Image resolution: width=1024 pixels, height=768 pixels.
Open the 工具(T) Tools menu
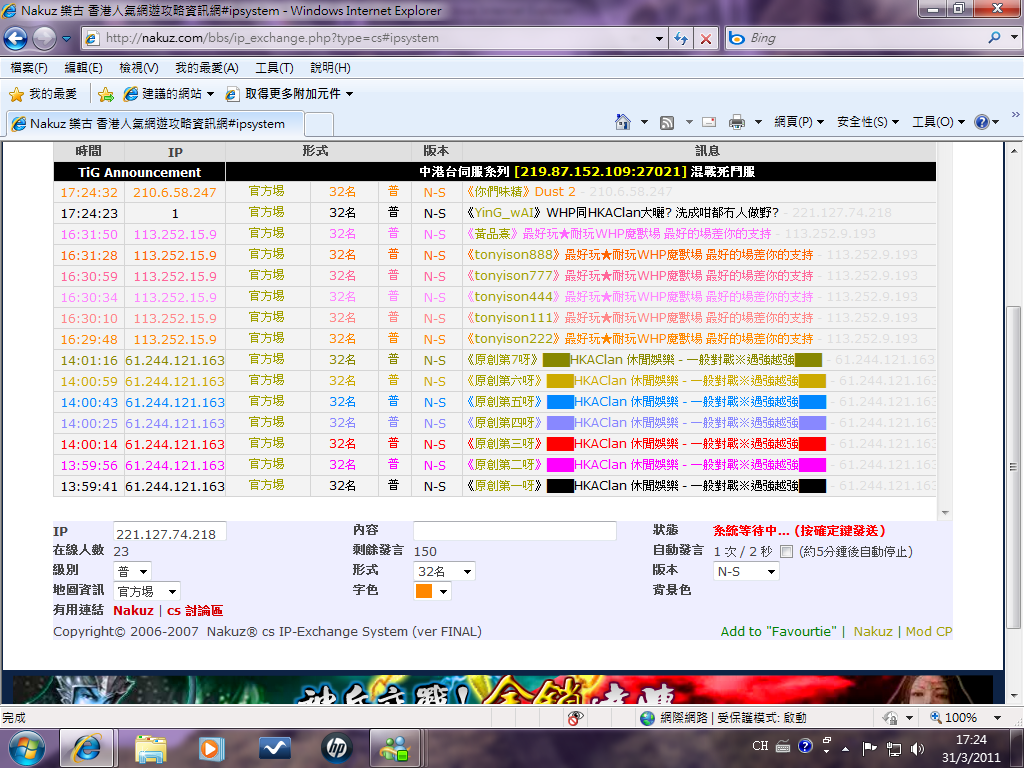point(274,68)
